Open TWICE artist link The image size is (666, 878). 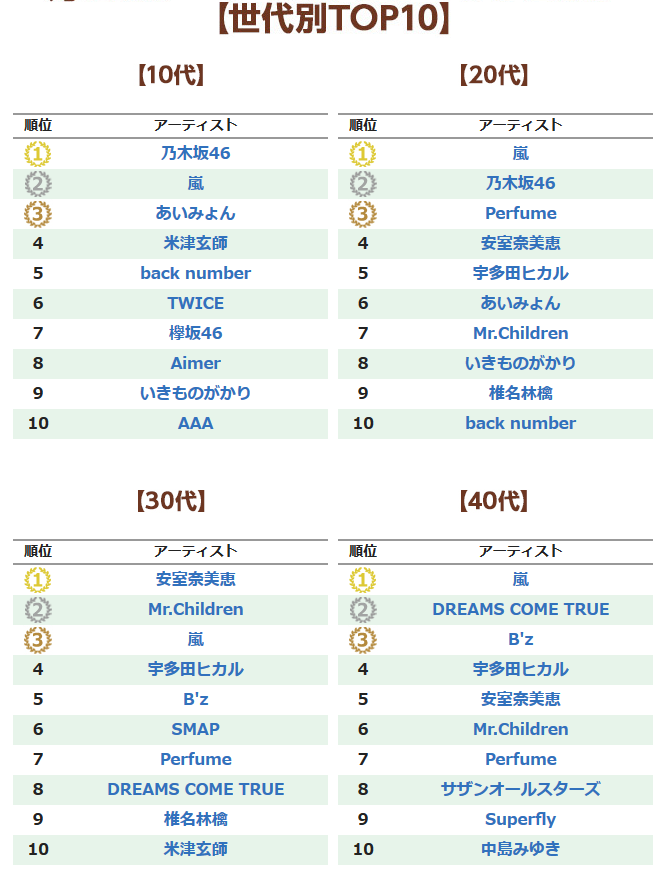click(x=195, y=303)
